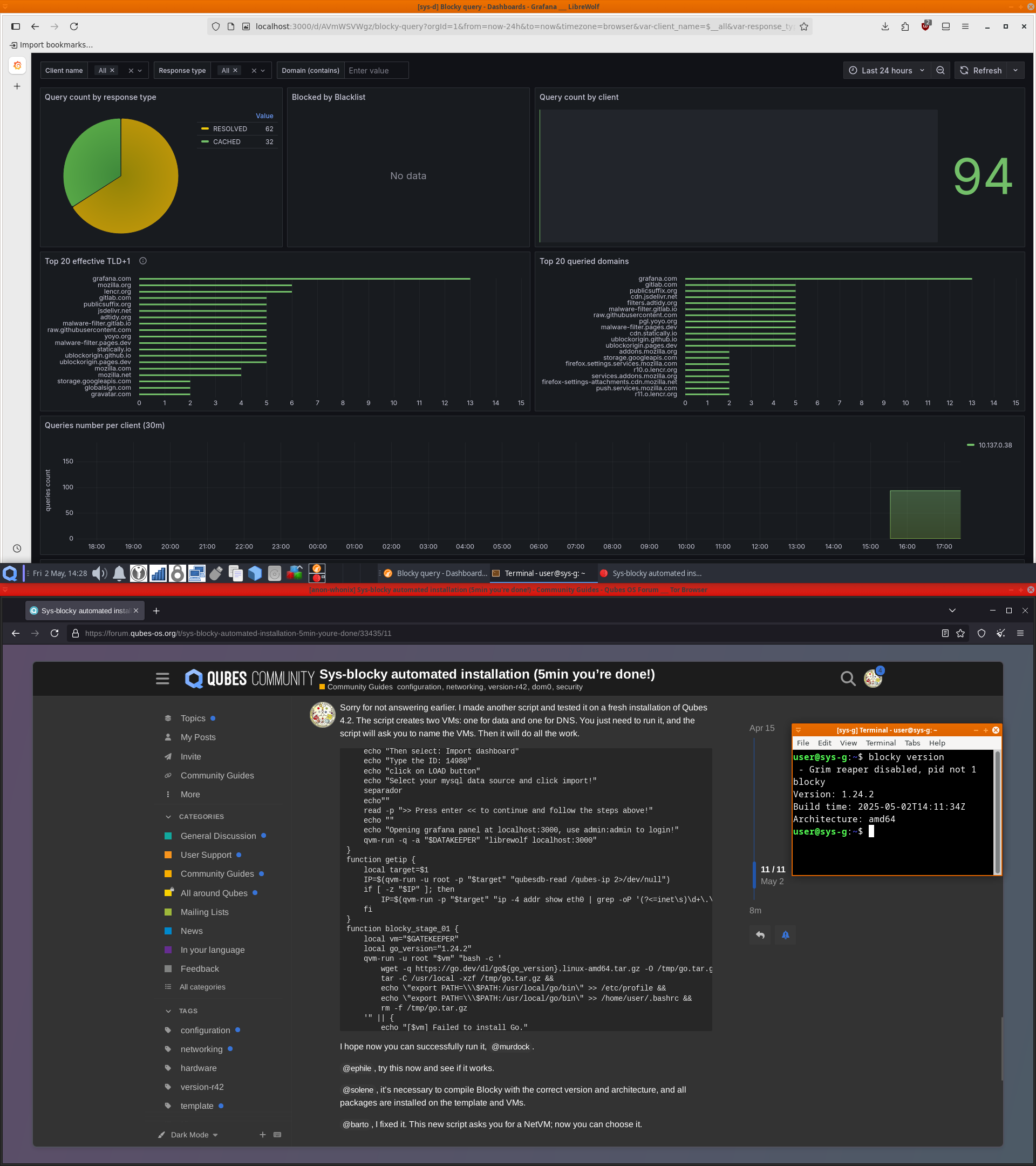Open the Terminal Tabs menu
This screenshot has height=1166, width=1036.
pyautogui.click(x=912, y=743)
